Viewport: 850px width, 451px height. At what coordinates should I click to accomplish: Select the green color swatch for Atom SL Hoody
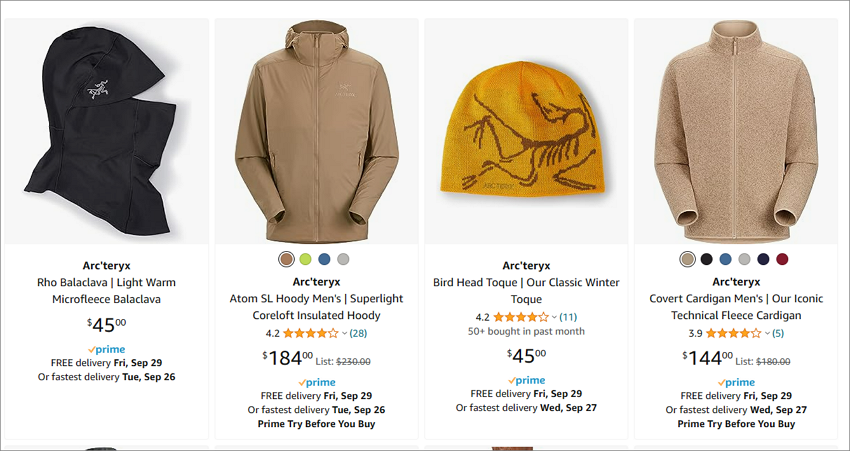pos(305,259)
